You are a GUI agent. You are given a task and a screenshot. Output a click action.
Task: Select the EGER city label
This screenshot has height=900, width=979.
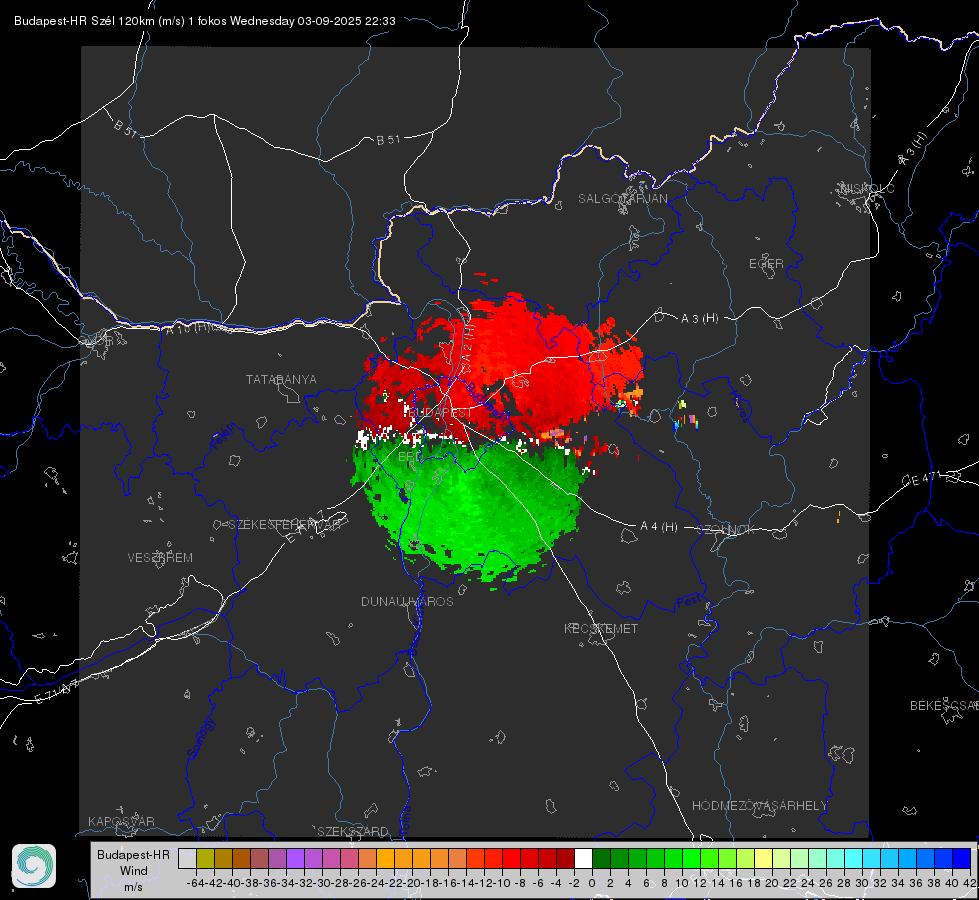(x=766, y=264)
